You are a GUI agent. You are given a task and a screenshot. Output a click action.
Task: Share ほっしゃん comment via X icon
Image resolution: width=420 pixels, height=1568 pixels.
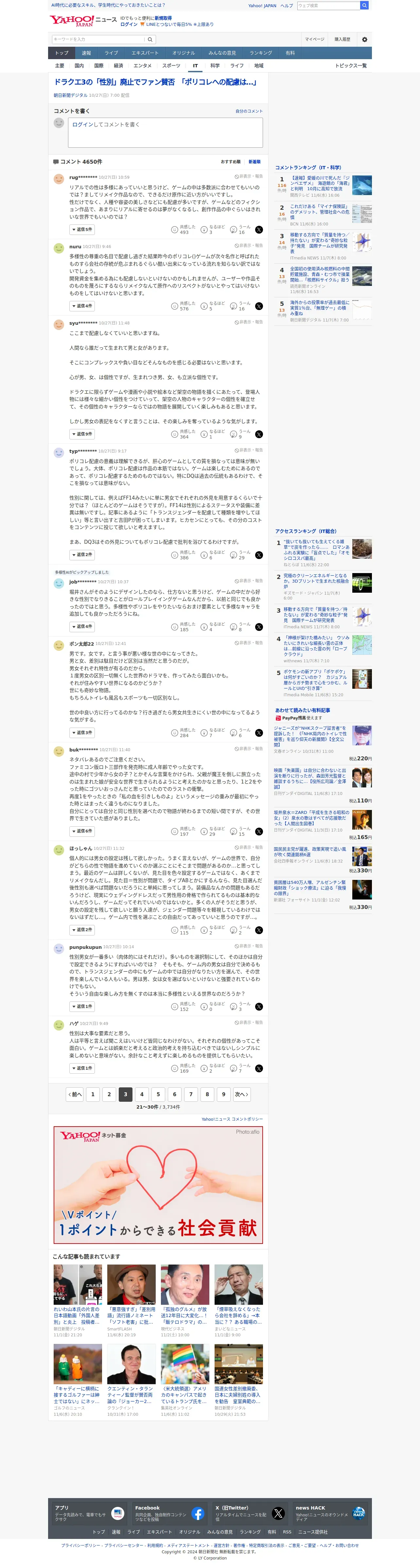[x=259, y=930]
